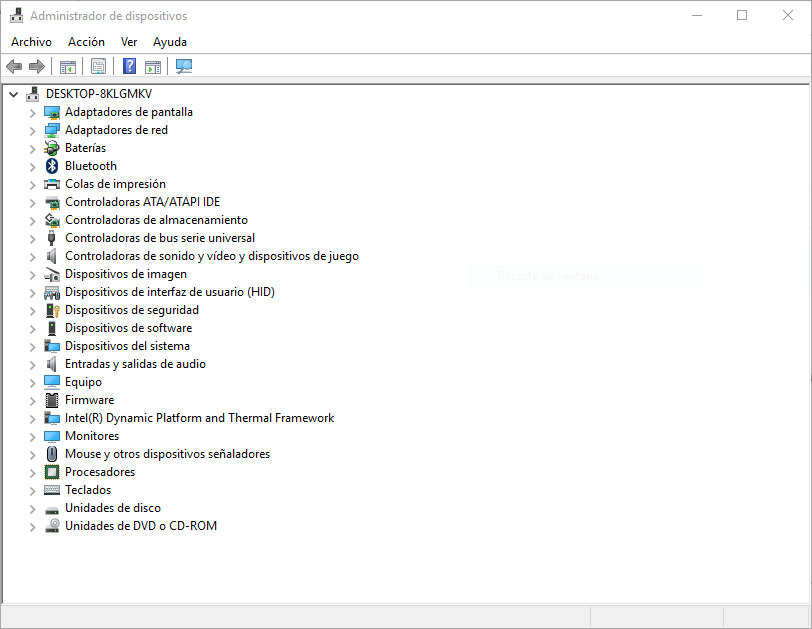Collapse the DESKTOP-8KLGMKV root node
Viewport: 812px width, 629px height.
click(x=13, y=94)
